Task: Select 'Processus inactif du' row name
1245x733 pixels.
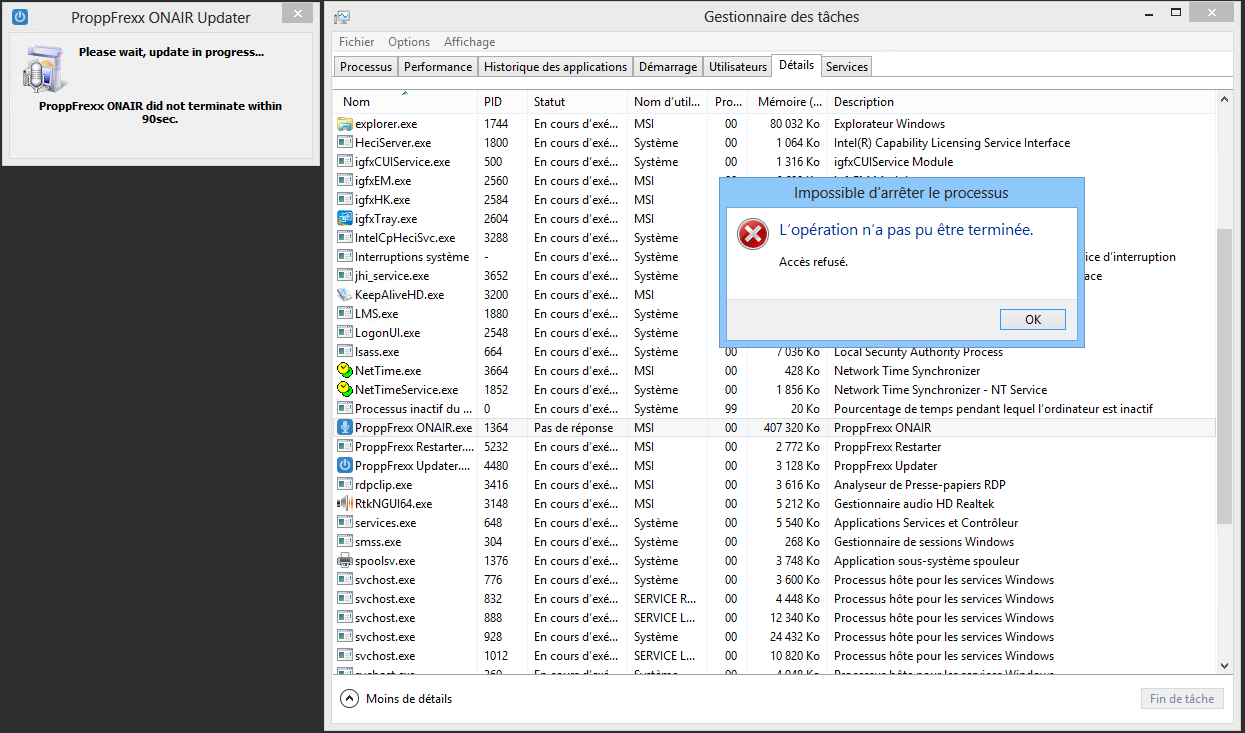Action: [x=414, y=409]
